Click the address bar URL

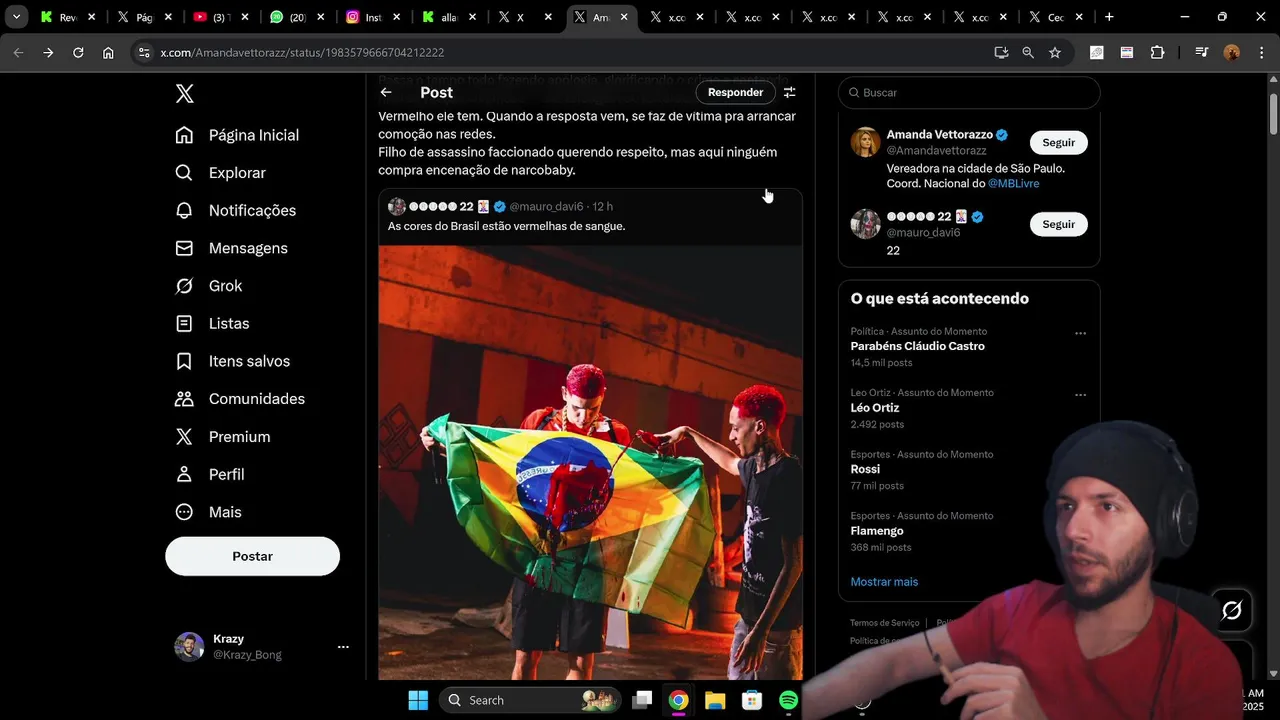302,53
